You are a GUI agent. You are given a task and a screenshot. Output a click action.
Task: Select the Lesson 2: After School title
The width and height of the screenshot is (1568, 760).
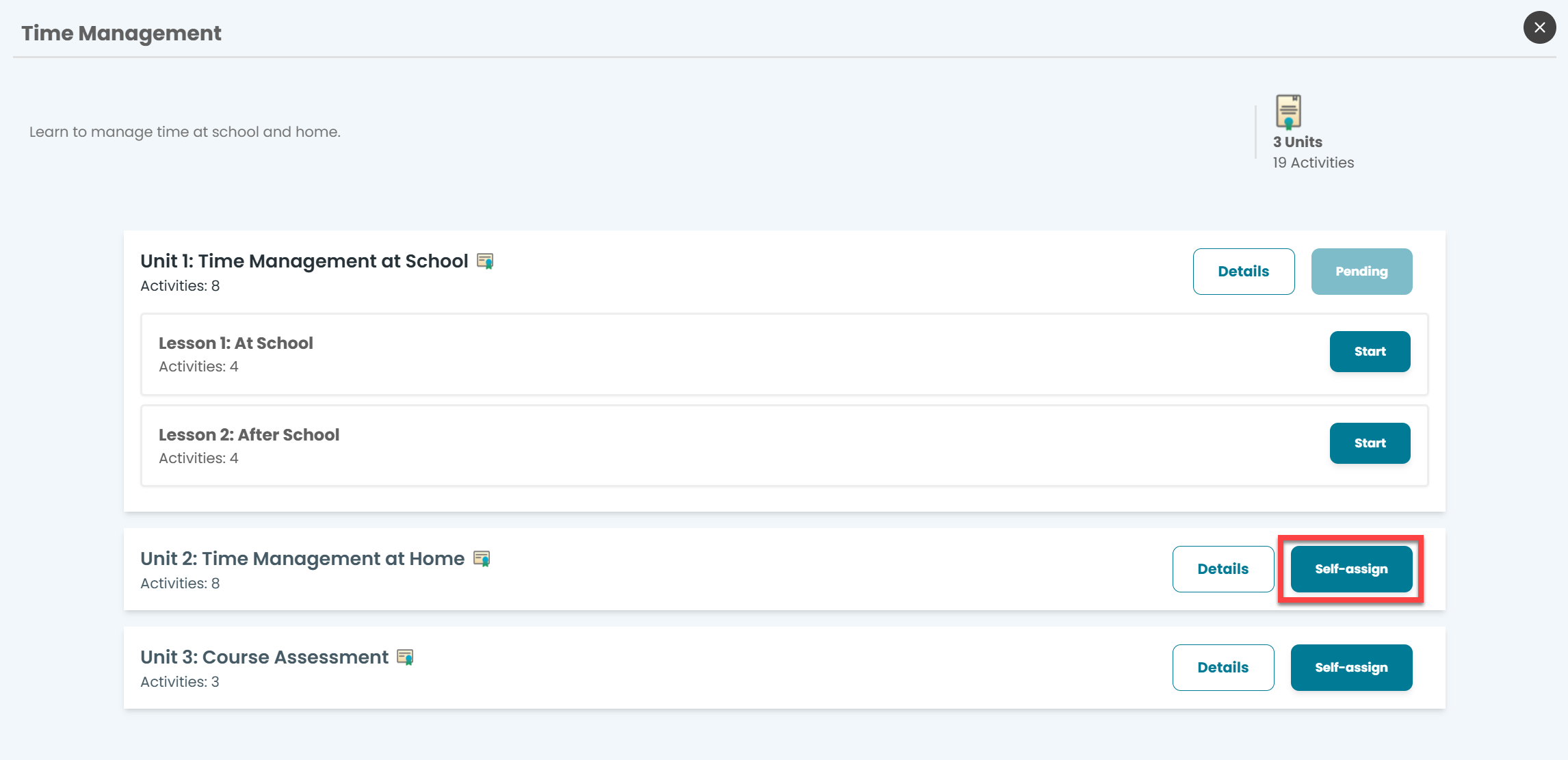pyautogui.click(x=249, y=435)
